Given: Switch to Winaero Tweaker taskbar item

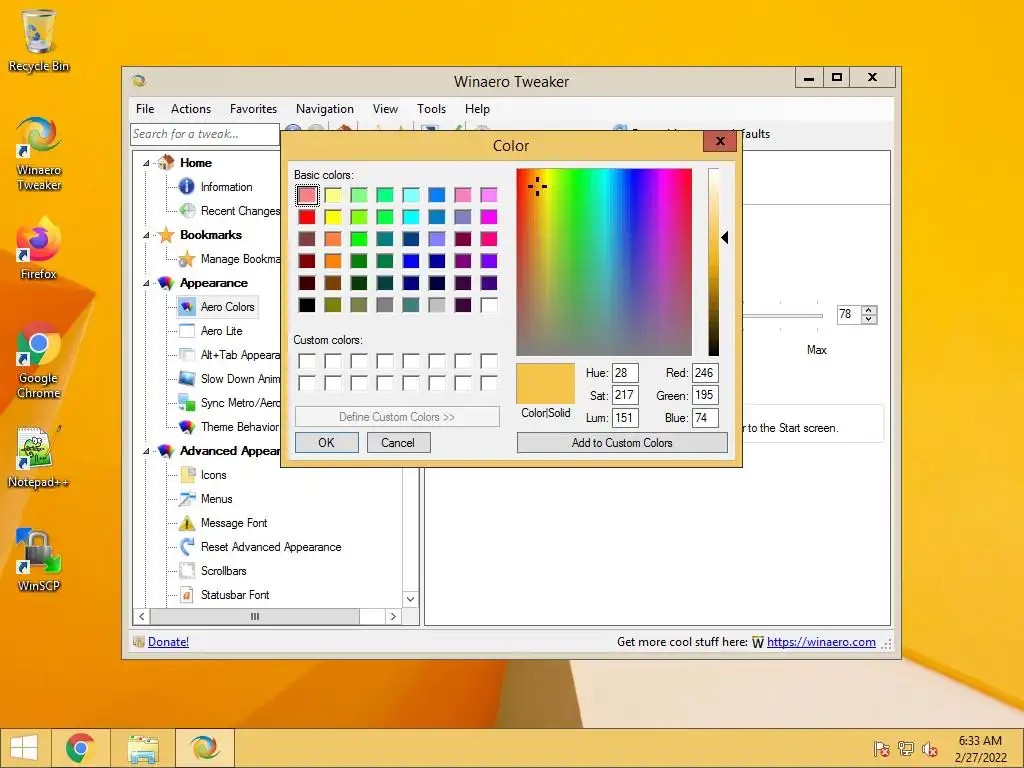Looking at the screenshot, I should click(x=204, y=748).
